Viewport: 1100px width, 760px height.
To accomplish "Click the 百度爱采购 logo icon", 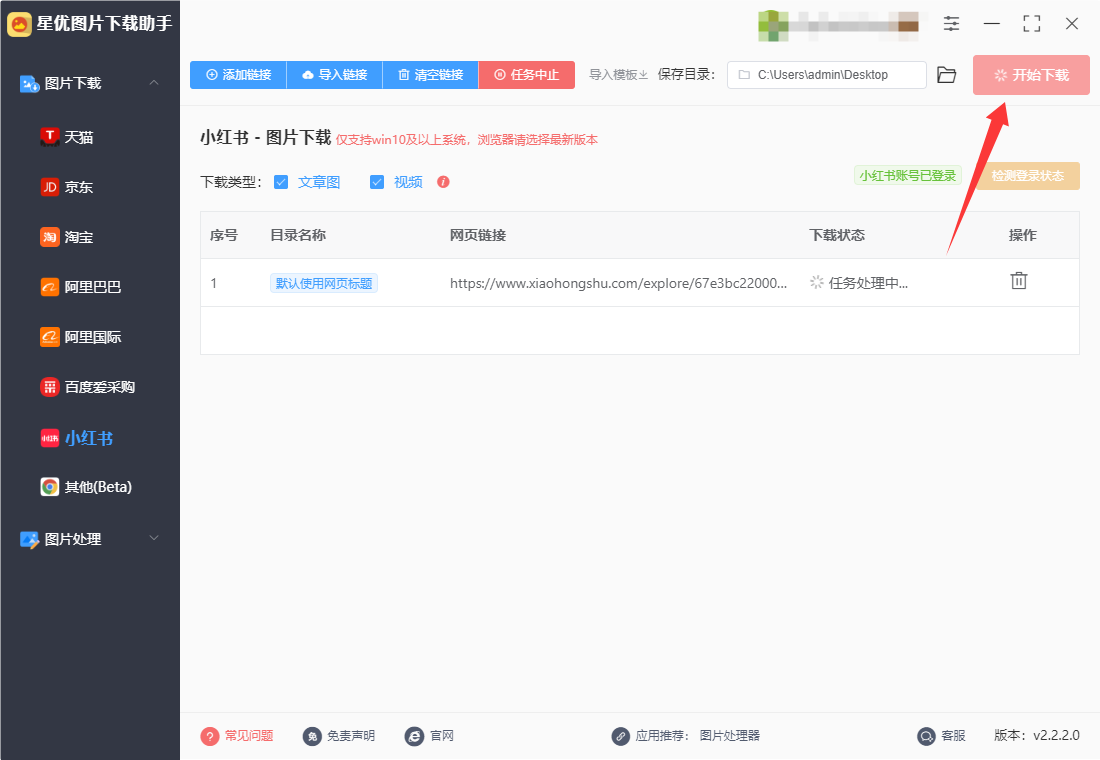I will (49, 387).
